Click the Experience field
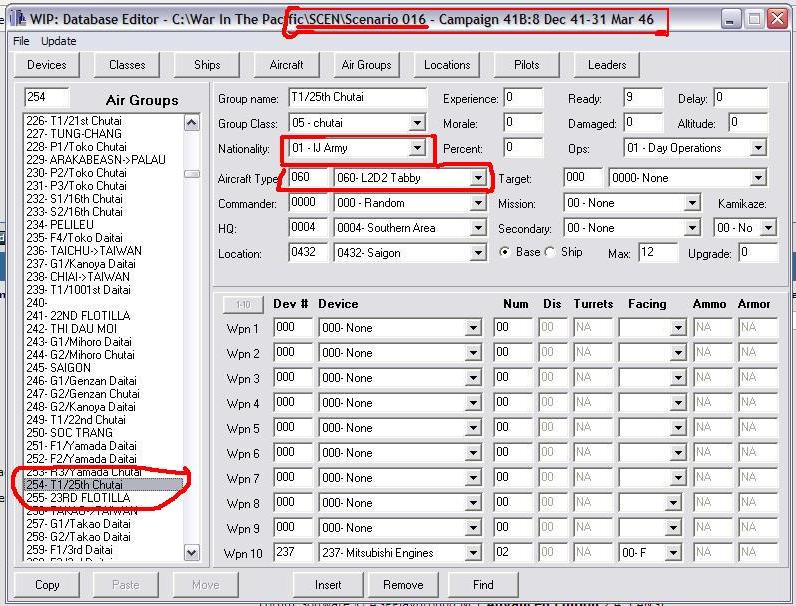The height and width of the screenshot is (606, 796). pos(523,97)
